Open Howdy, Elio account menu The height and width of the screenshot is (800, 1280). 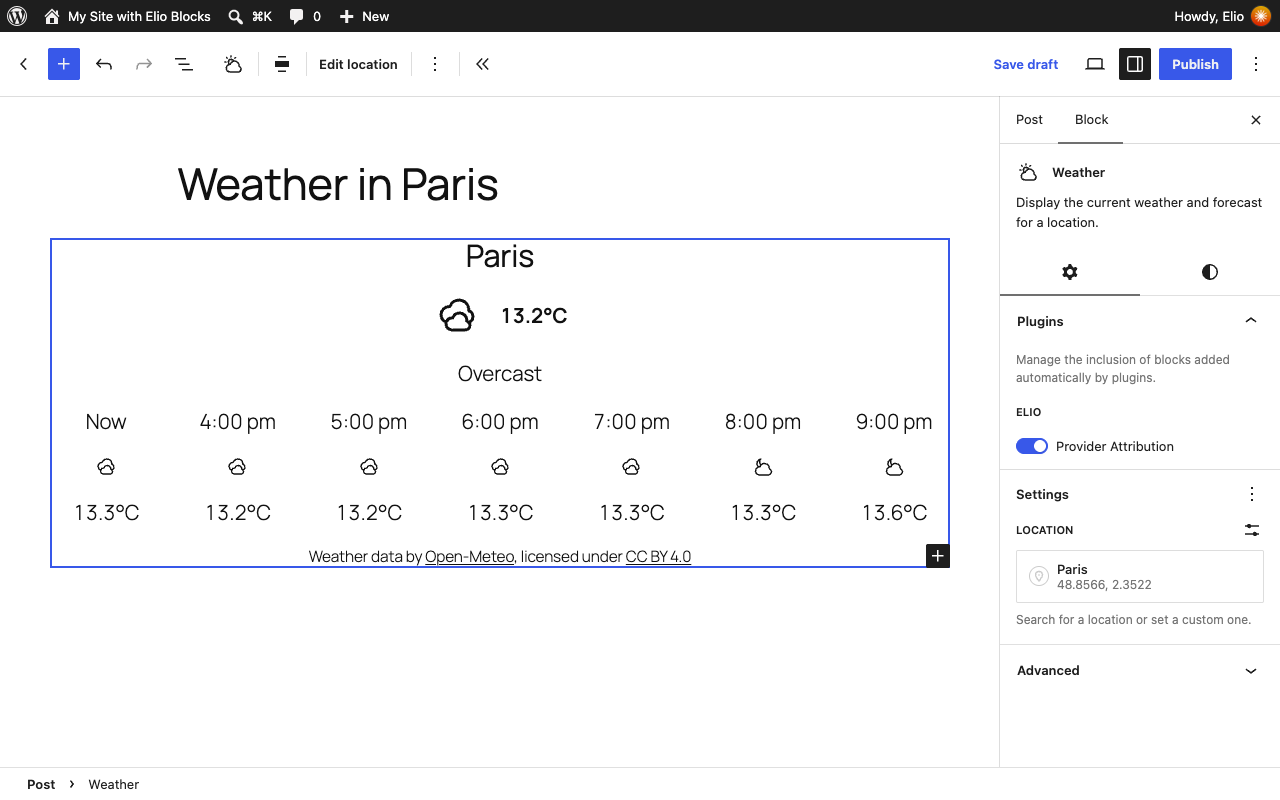point(1222,16)
